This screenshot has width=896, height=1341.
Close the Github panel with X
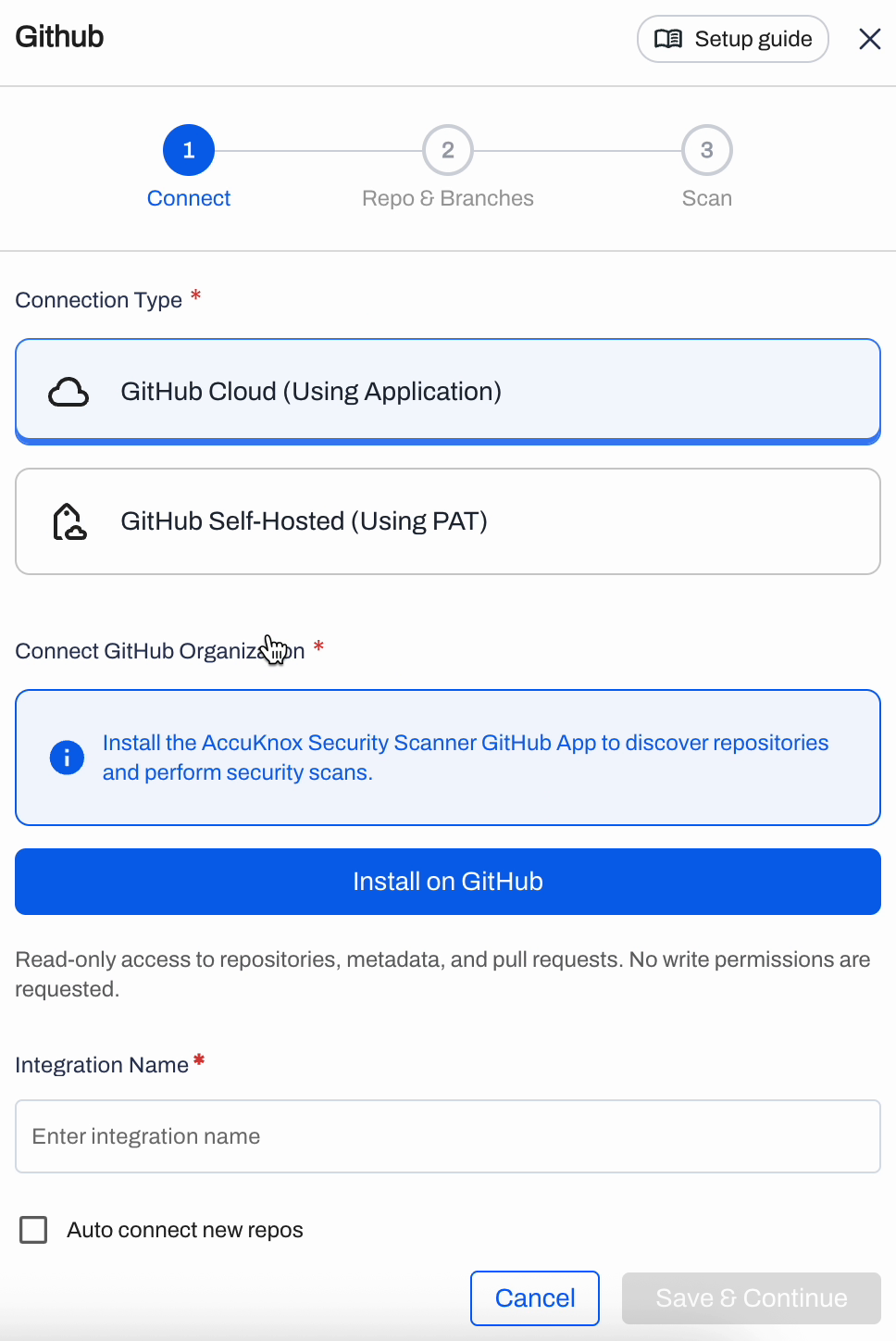869,39
